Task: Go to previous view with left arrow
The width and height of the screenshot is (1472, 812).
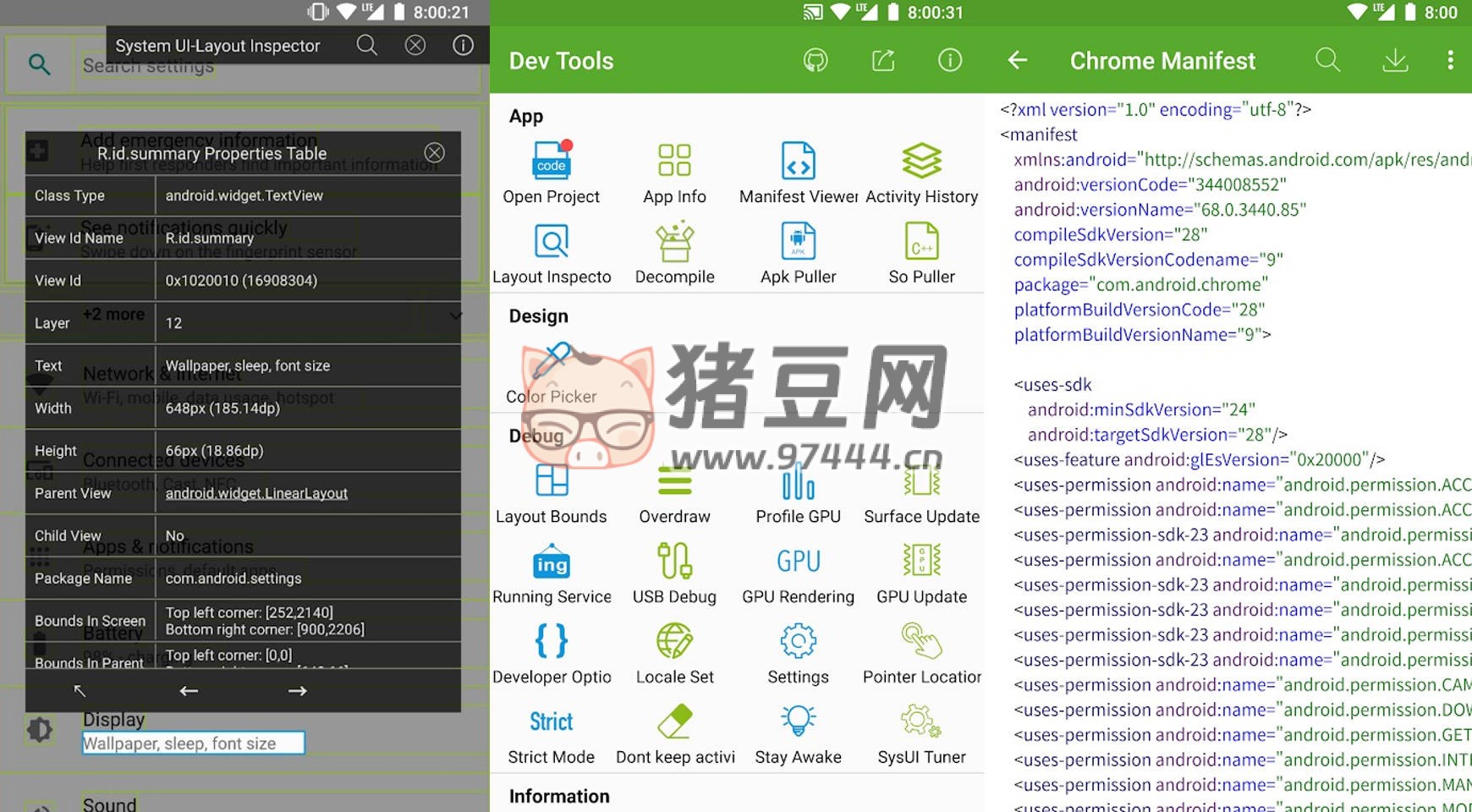Action: pos(189,691)
